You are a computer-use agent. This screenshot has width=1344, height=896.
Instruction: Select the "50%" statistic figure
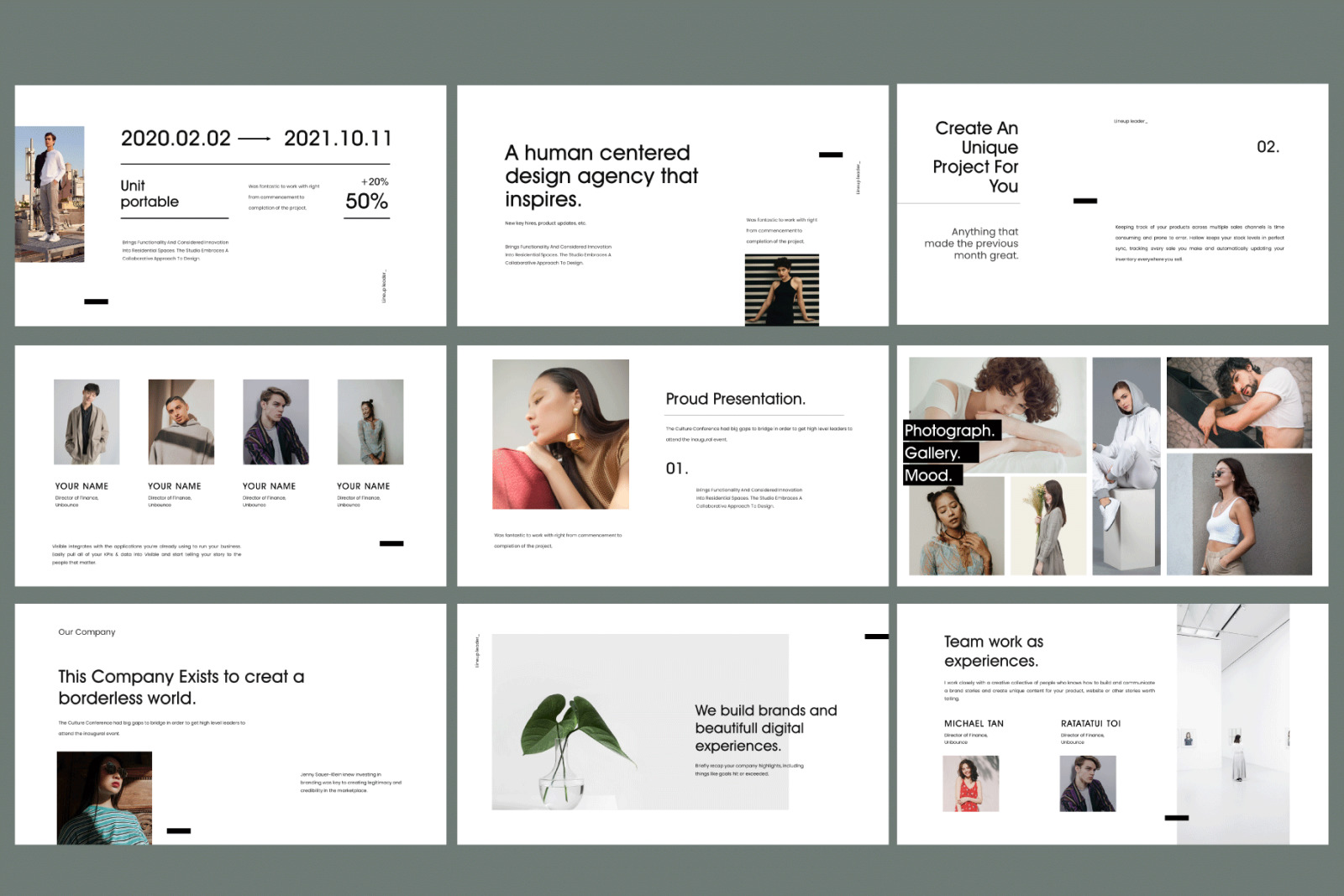point(366,202)
